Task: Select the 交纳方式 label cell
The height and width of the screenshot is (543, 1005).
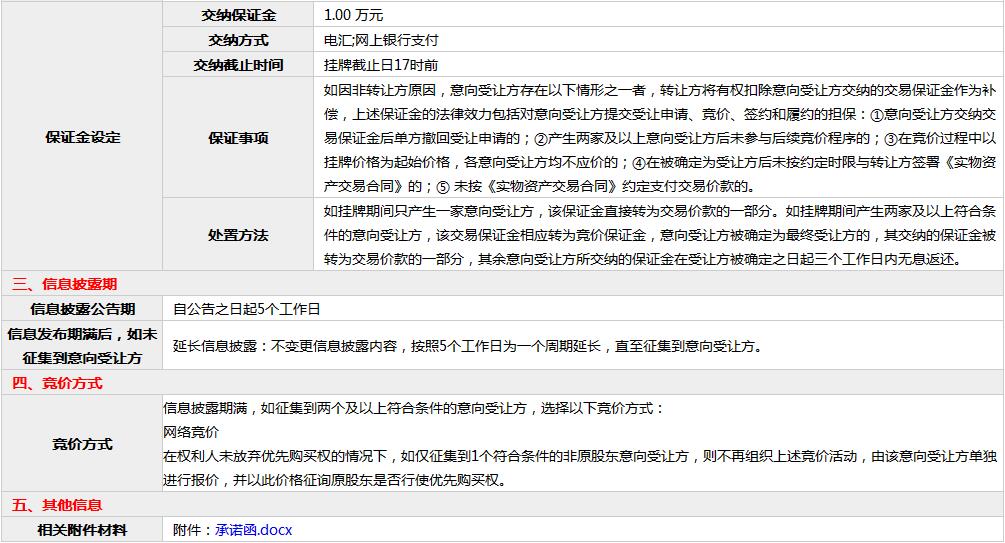Action: point(238,40)
